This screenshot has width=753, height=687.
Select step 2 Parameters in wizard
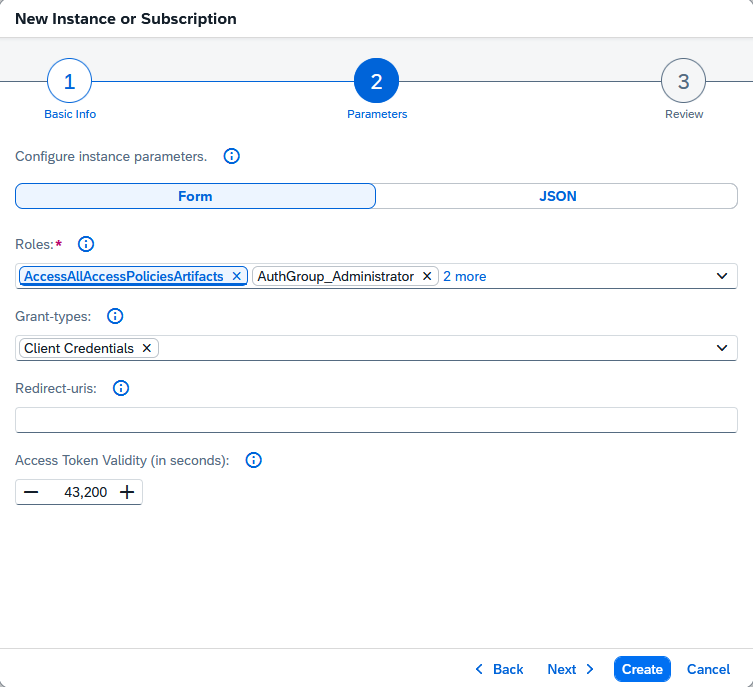(376, 82)
